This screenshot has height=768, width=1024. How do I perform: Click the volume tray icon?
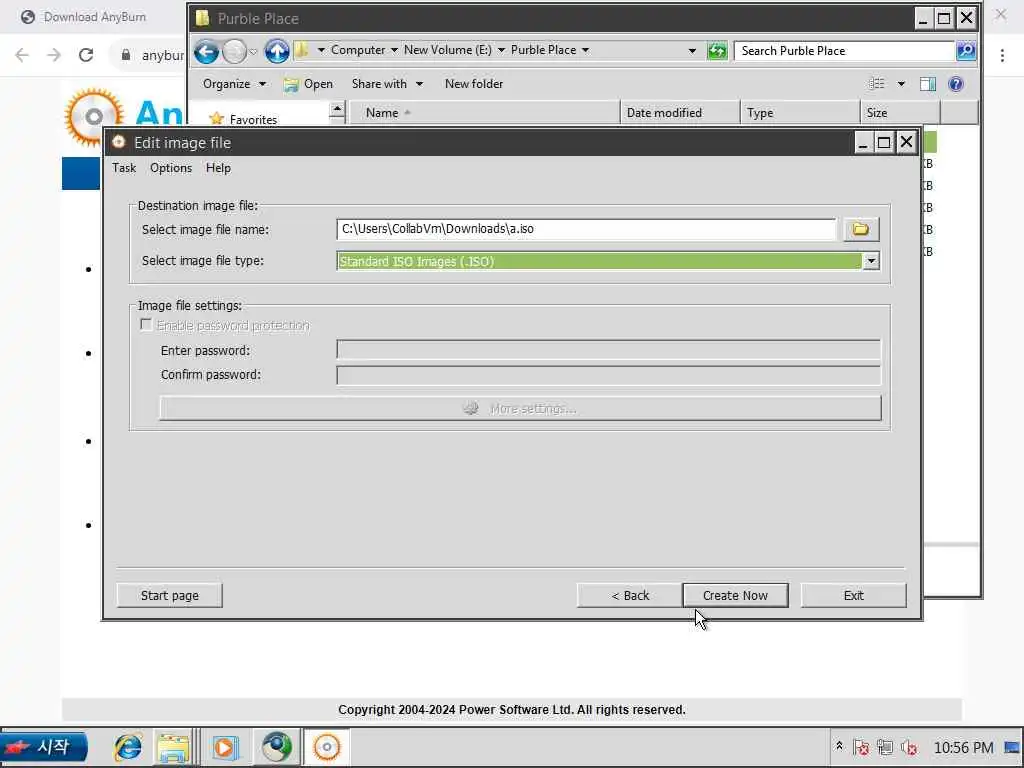coord(909,747)
